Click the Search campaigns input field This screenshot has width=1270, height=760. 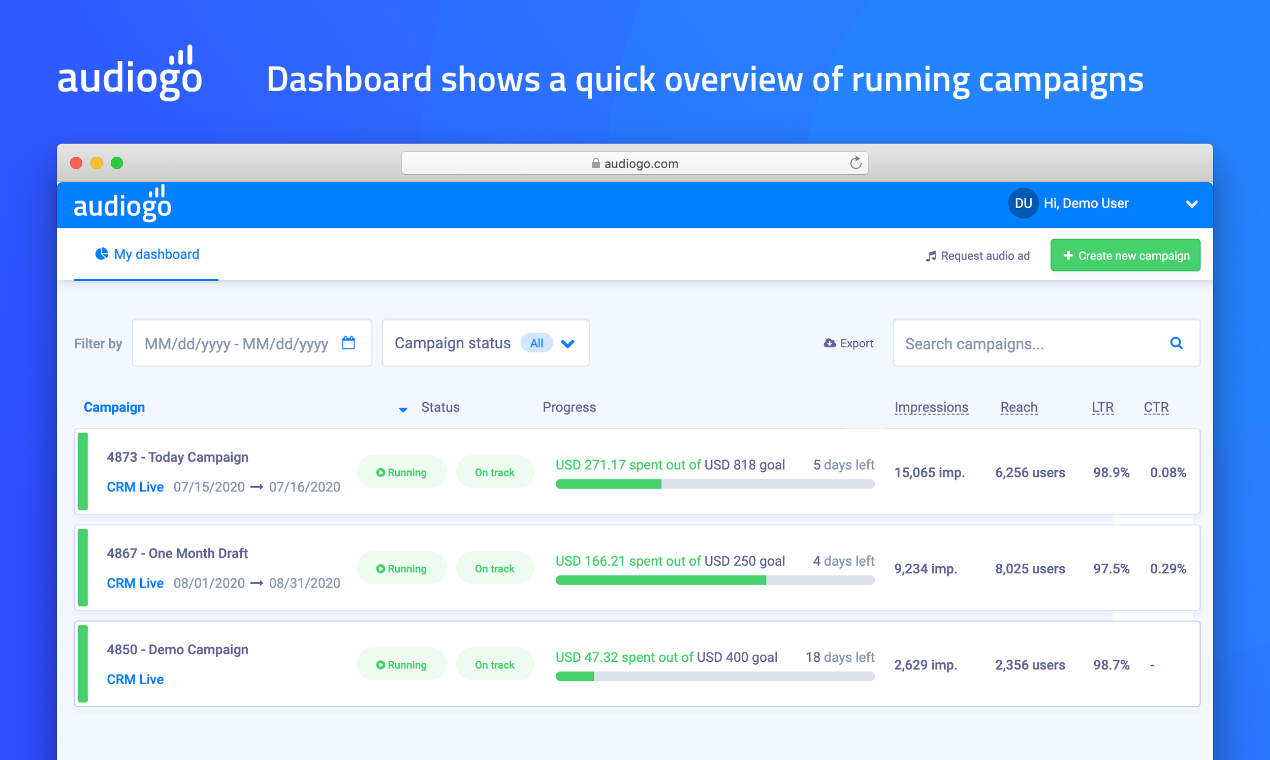click(x=1046, y=343)
